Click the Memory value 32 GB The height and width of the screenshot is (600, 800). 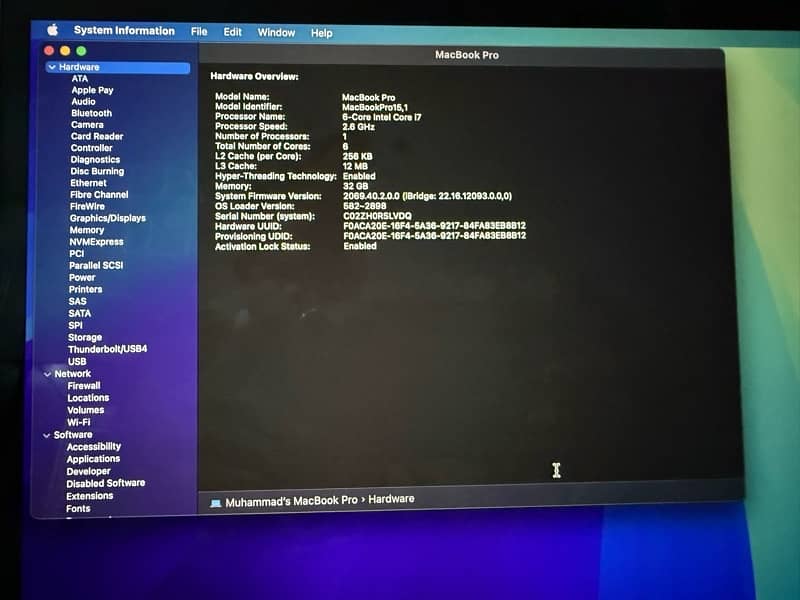(356, 186)
